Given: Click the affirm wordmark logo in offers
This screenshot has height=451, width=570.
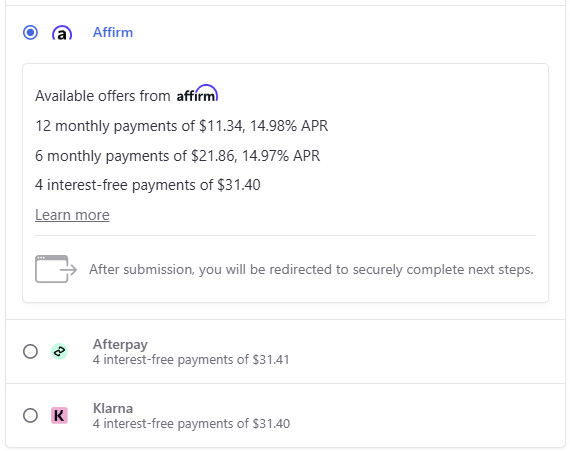Looking at the screenshot, I should pos(197,94).
